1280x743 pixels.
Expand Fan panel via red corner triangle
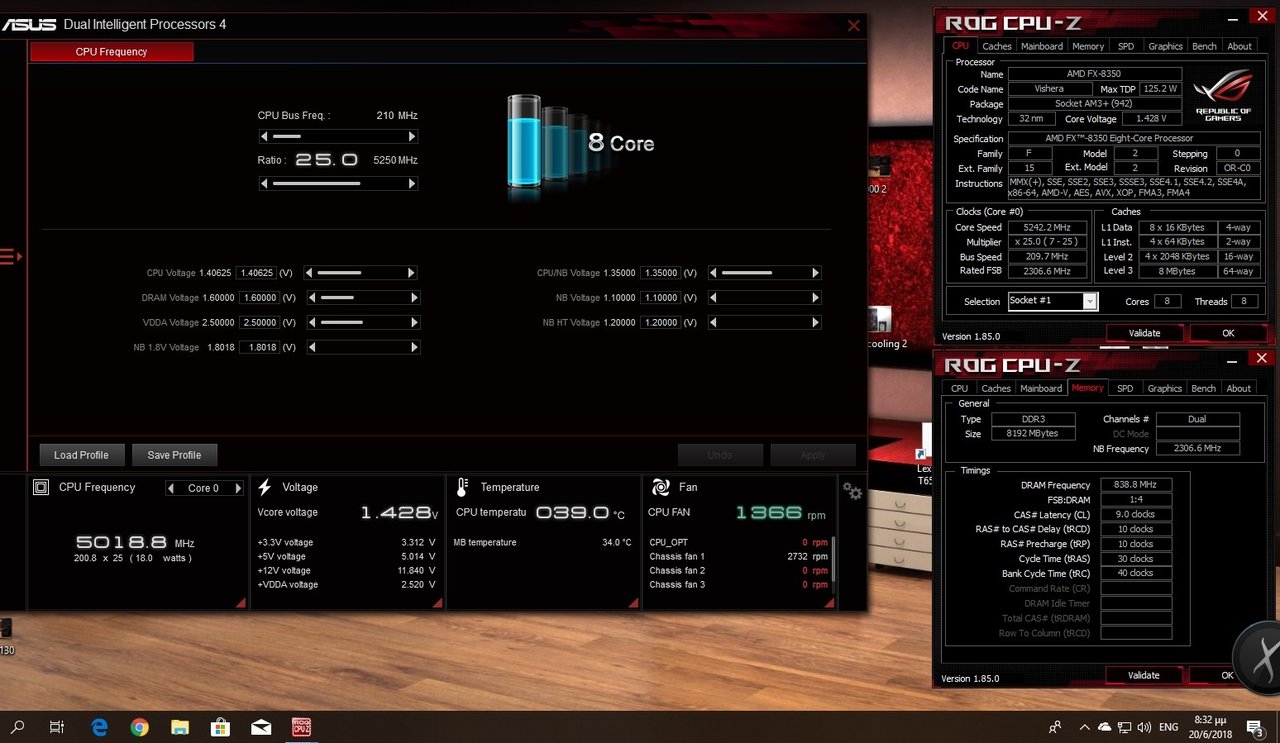[829, 603]
